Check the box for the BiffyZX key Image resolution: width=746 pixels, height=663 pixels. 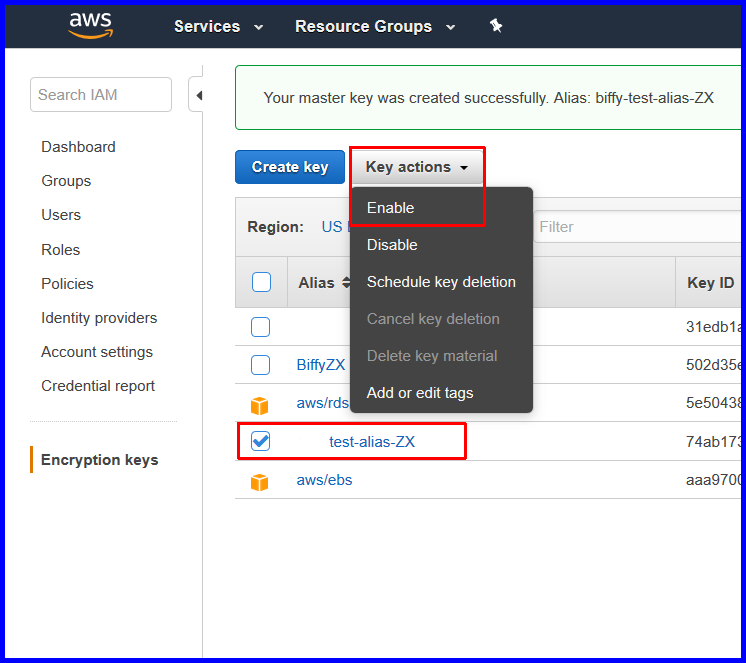point(260,365)
